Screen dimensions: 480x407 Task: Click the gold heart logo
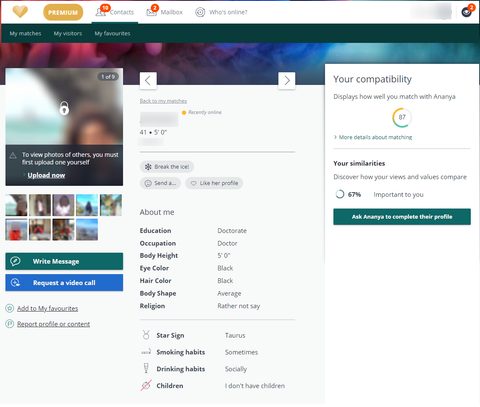pyautogui.click(x=20, y=12)
